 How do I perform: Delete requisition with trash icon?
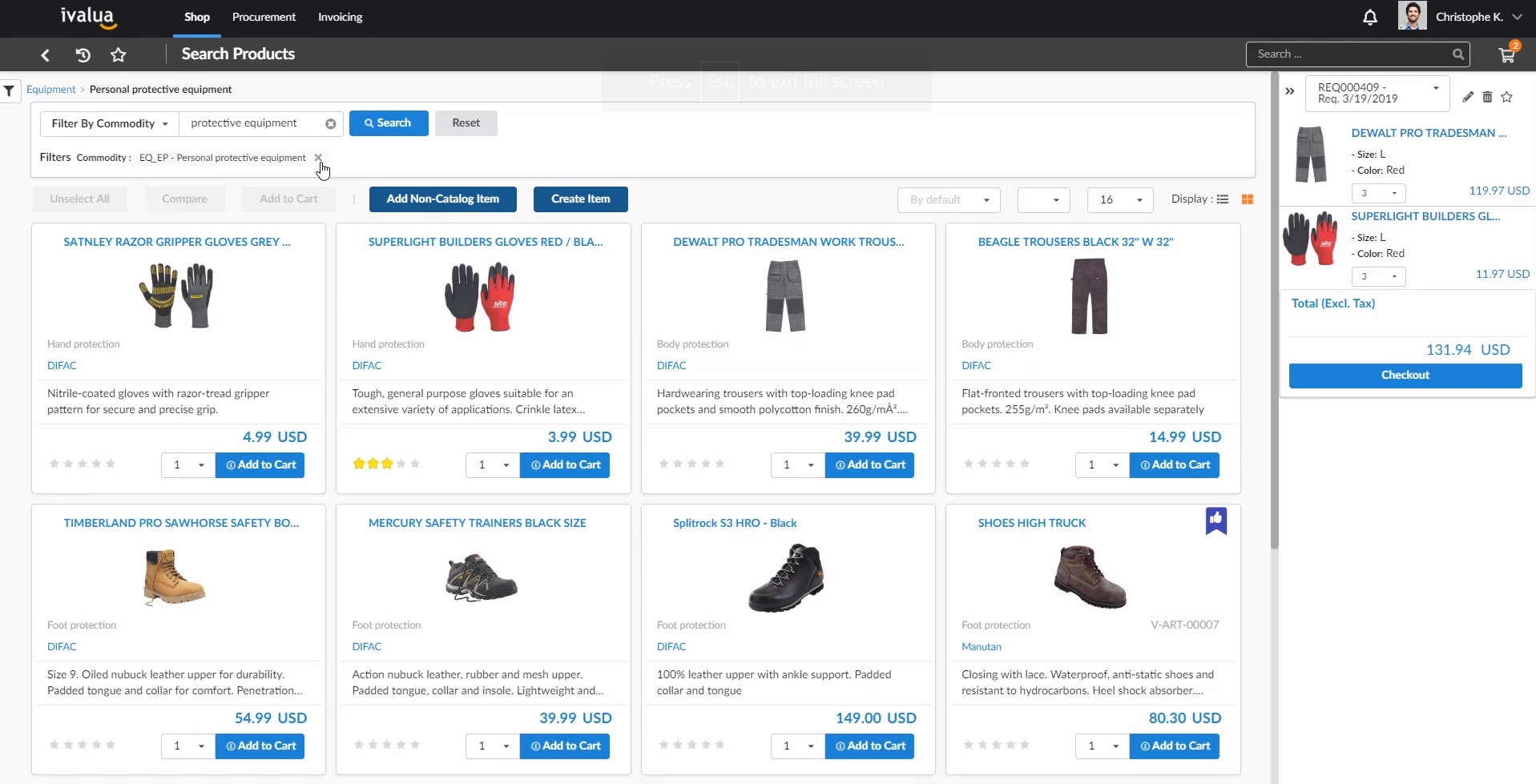(x=1487, y=97)
